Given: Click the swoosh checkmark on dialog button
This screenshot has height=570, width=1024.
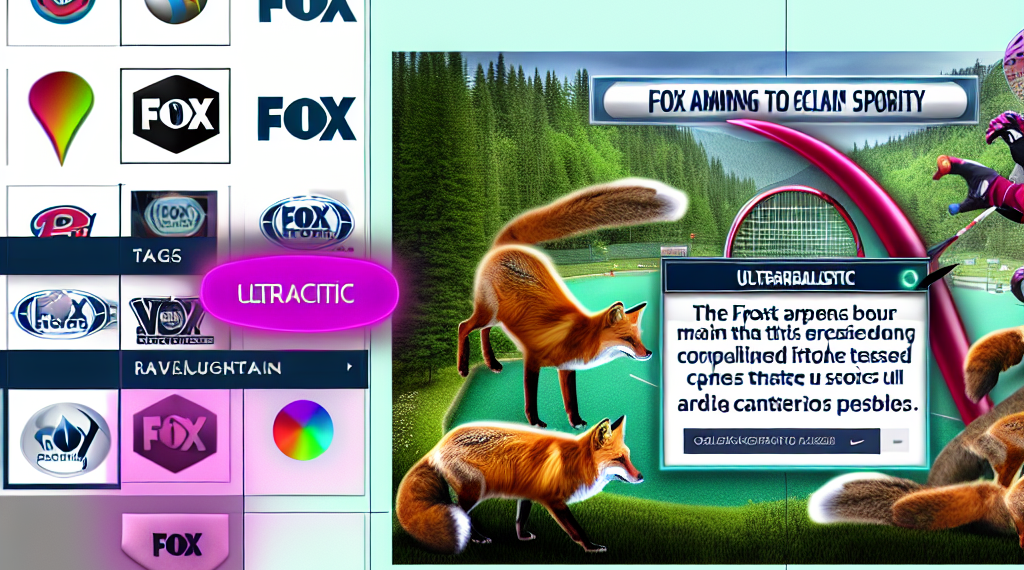Looking at the screenshot, I should 857,441.
